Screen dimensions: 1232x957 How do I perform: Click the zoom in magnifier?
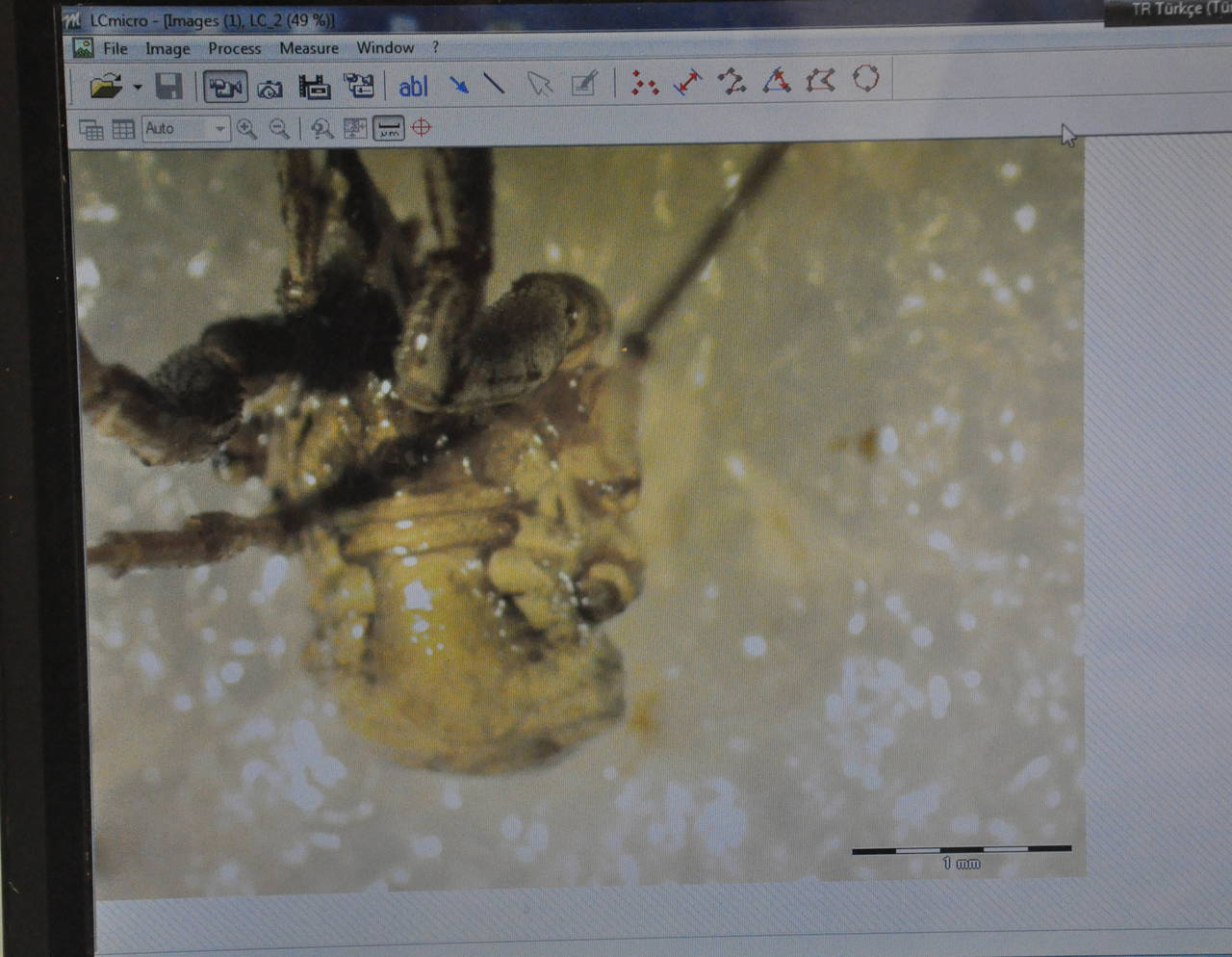click(247, 129)
